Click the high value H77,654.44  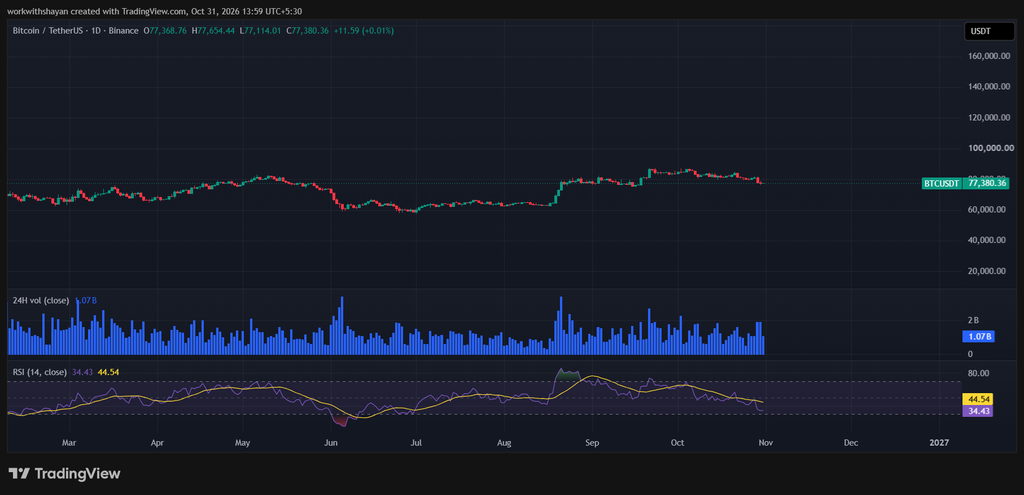click(x=214, y=31)
